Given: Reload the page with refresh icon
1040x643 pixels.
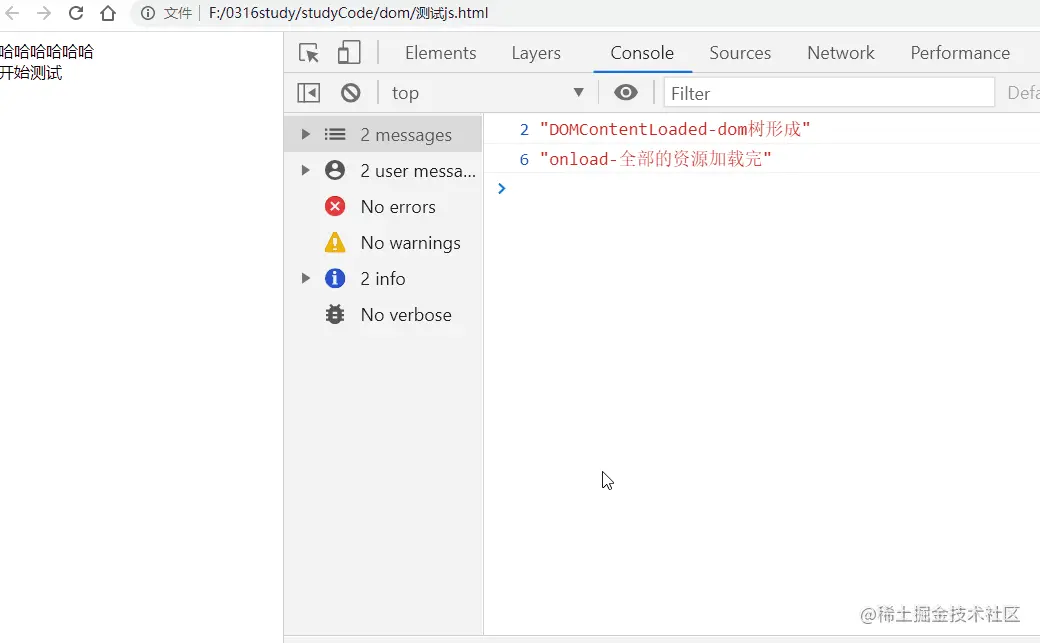Looking at the screenshot, I should tap(76, 13).
